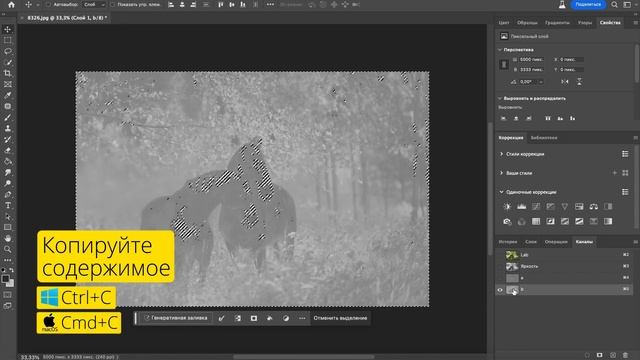Click Отменить выделение button
Screen dimensions: 640x360
340,318
